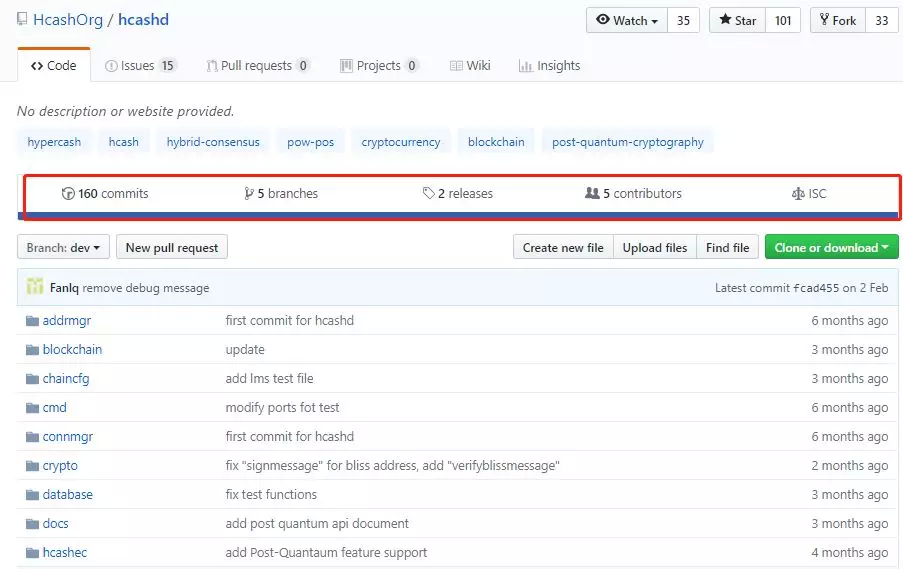Open the hcashd repository link

point(143,20)
